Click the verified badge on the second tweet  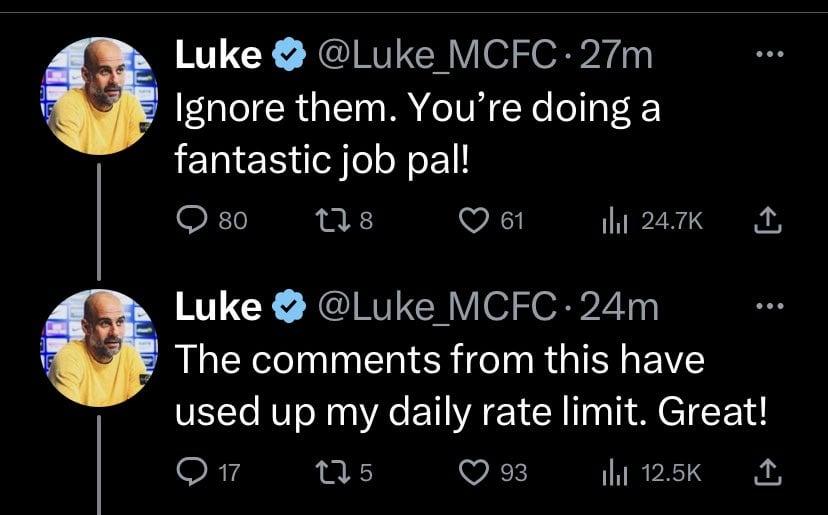pyautogui.click(x=289, y=307)
